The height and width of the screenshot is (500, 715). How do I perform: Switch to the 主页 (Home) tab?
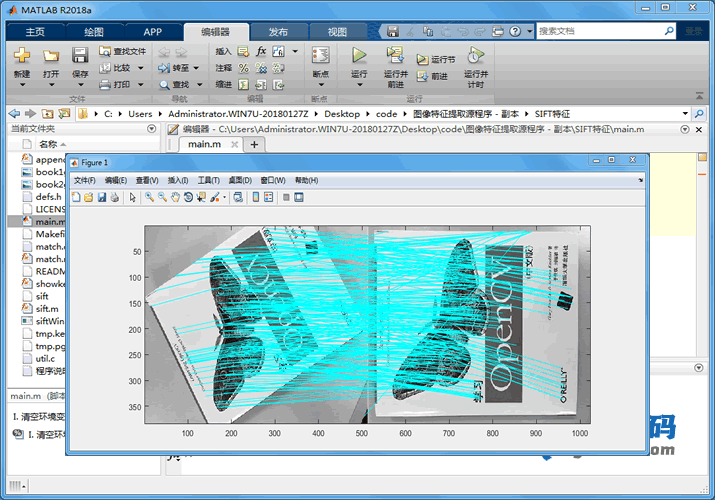(35, 32)
